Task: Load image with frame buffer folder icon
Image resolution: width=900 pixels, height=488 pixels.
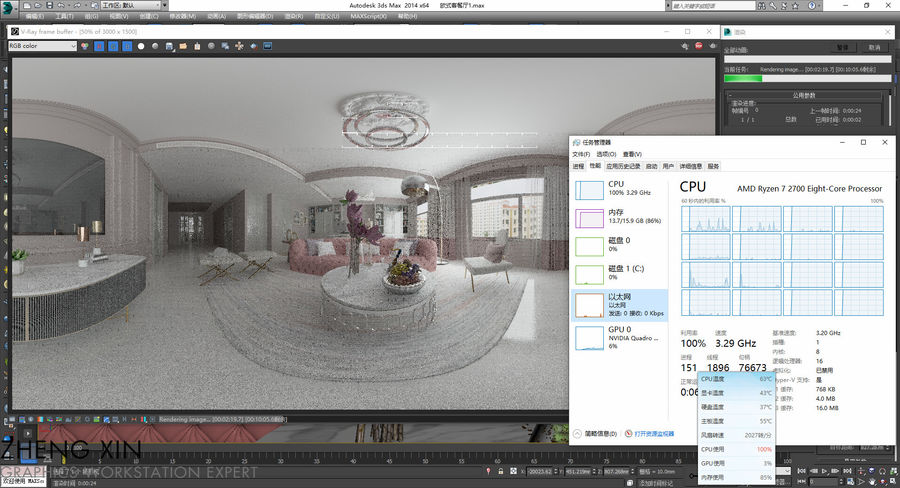Action: 183,46
